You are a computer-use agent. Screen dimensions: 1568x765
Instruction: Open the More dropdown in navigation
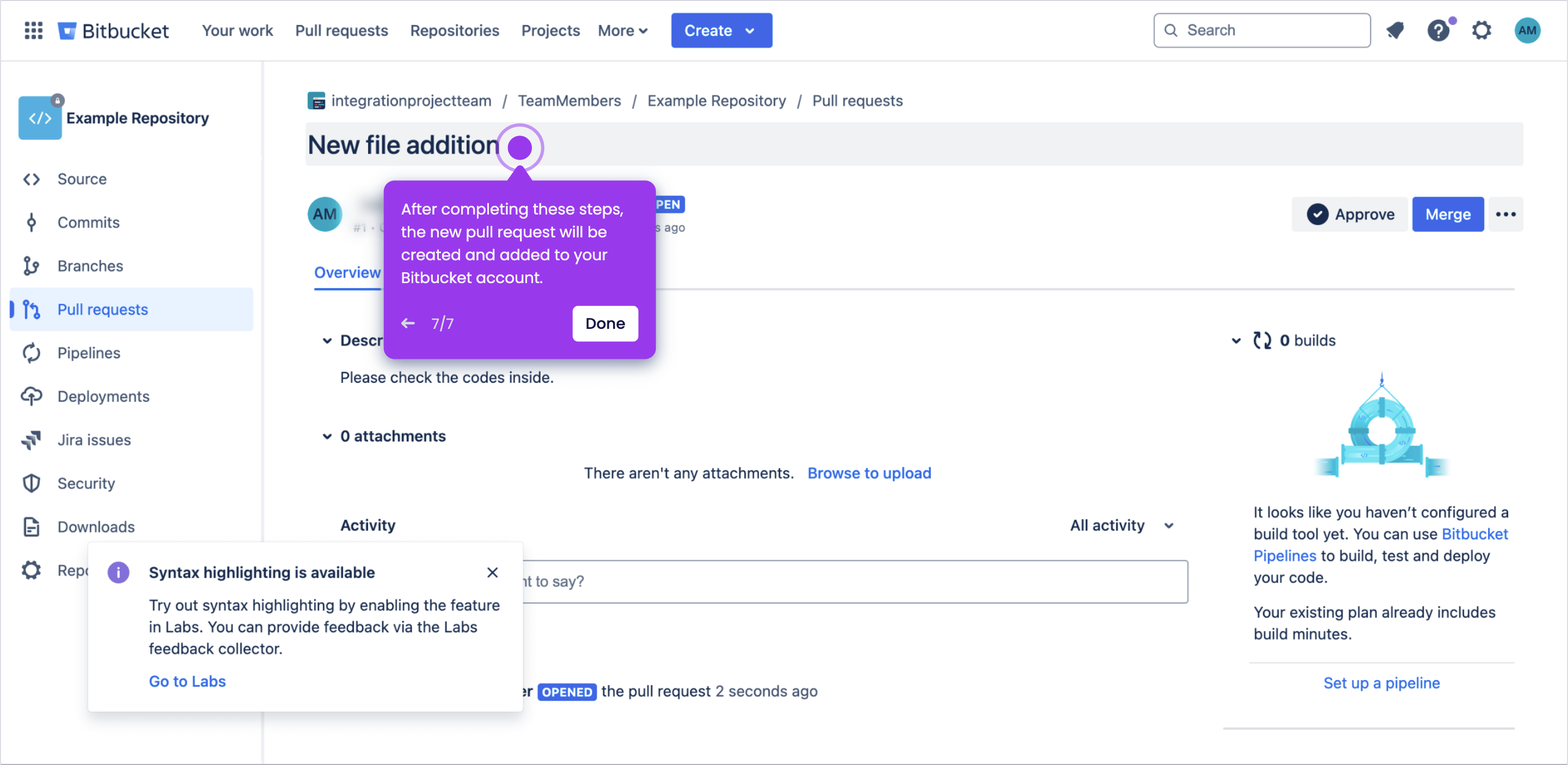622,30
